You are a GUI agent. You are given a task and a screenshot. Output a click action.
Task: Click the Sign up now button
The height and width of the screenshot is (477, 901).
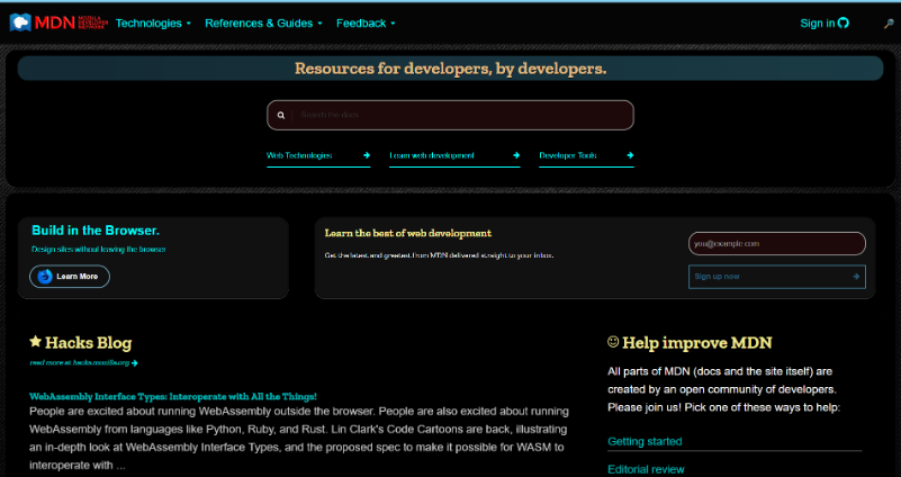coord(777,276)
